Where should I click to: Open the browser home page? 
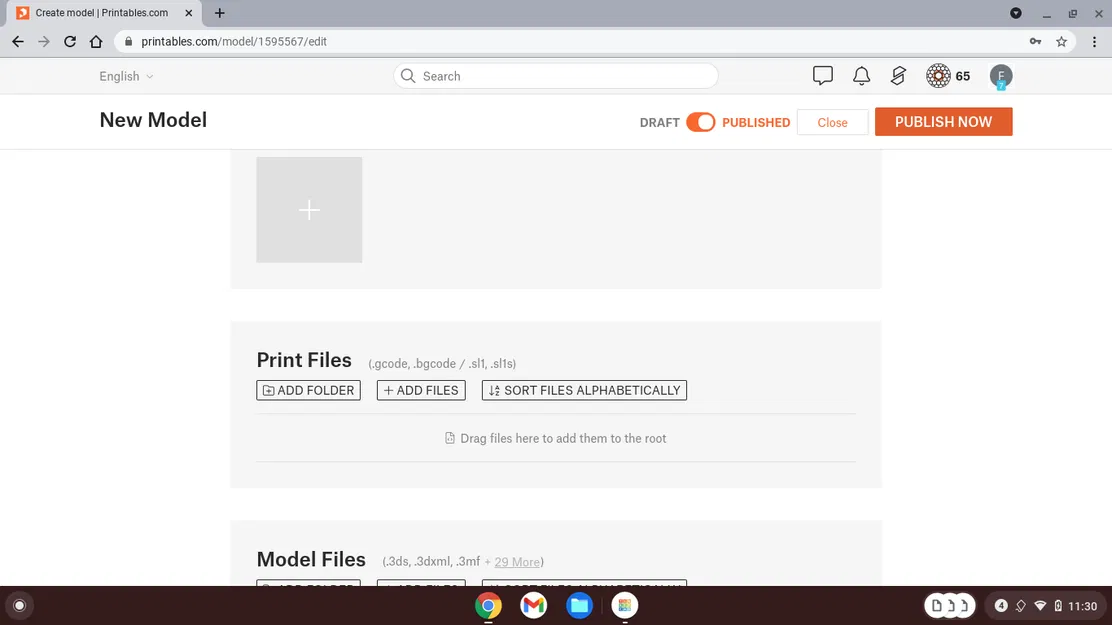96,42
